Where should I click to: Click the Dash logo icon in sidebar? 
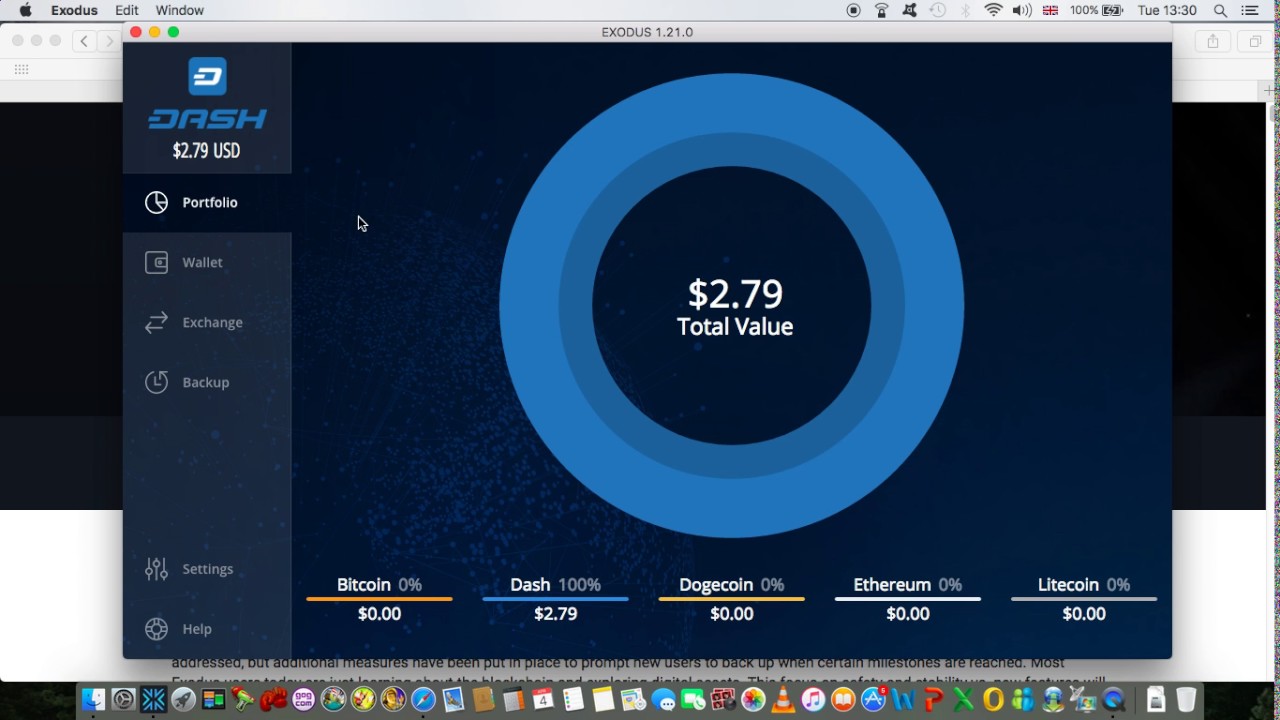207,76
